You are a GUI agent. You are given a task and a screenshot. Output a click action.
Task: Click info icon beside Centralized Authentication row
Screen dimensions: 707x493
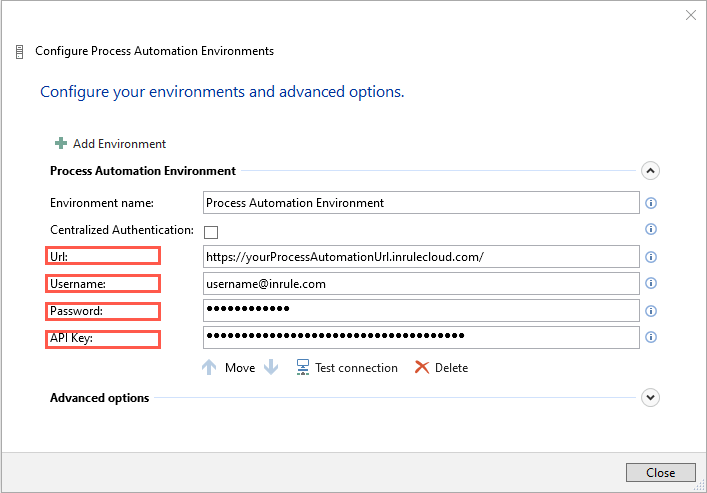tap(651, 229)
